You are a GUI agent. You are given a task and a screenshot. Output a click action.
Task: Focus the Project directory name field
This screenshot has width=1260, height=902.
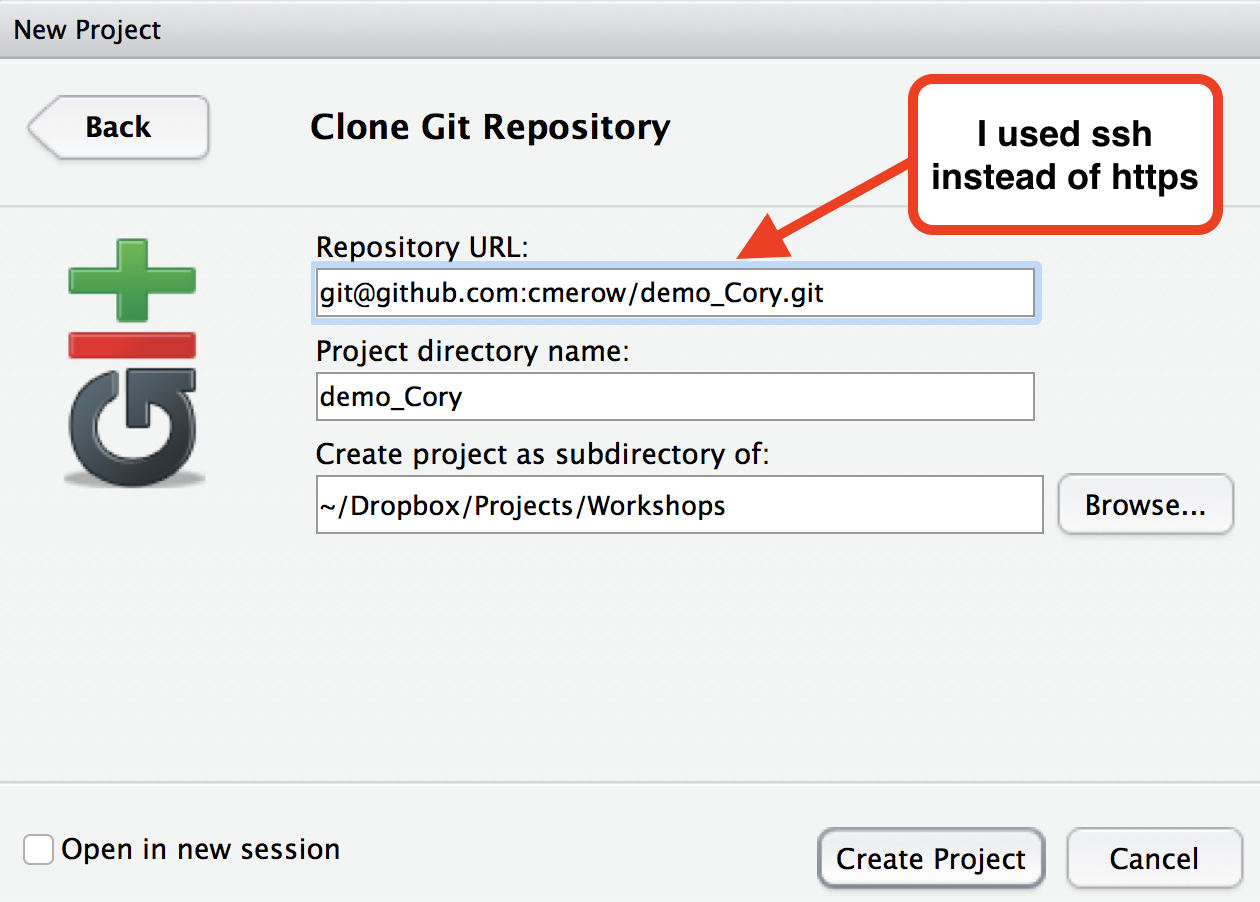pyautogui.click(x=675, y=397)
